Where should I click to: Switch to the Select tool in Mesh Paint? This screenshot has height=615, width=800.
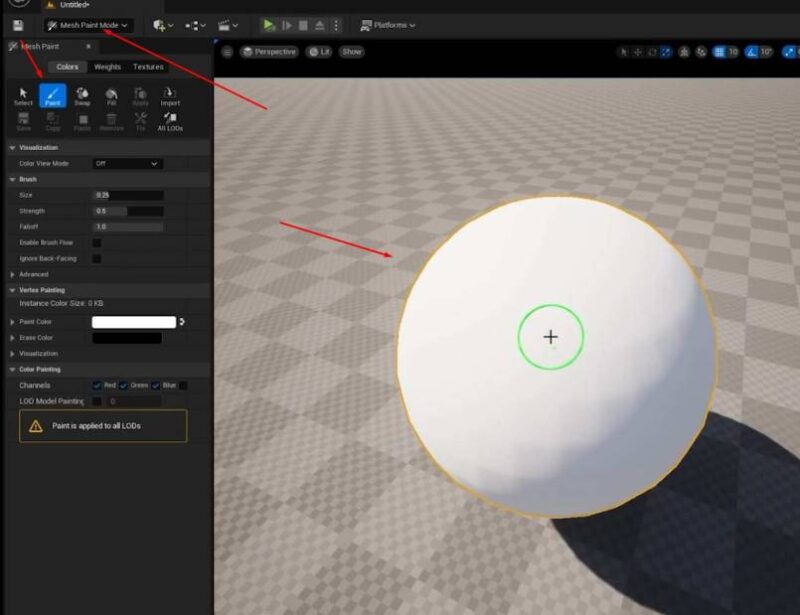(22, 95)
